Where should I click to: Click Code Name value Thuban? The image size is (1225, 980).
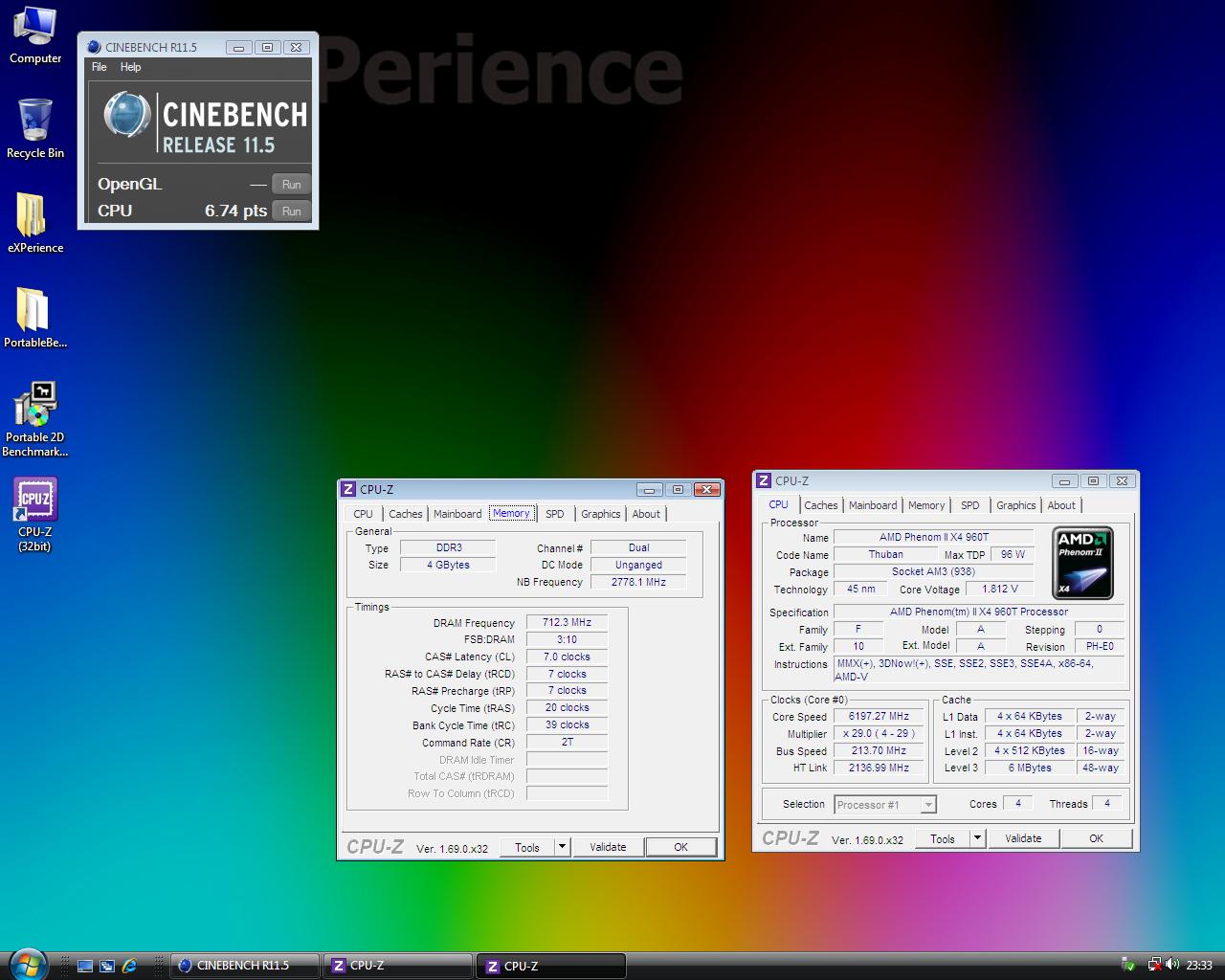(x=885, y=554)
